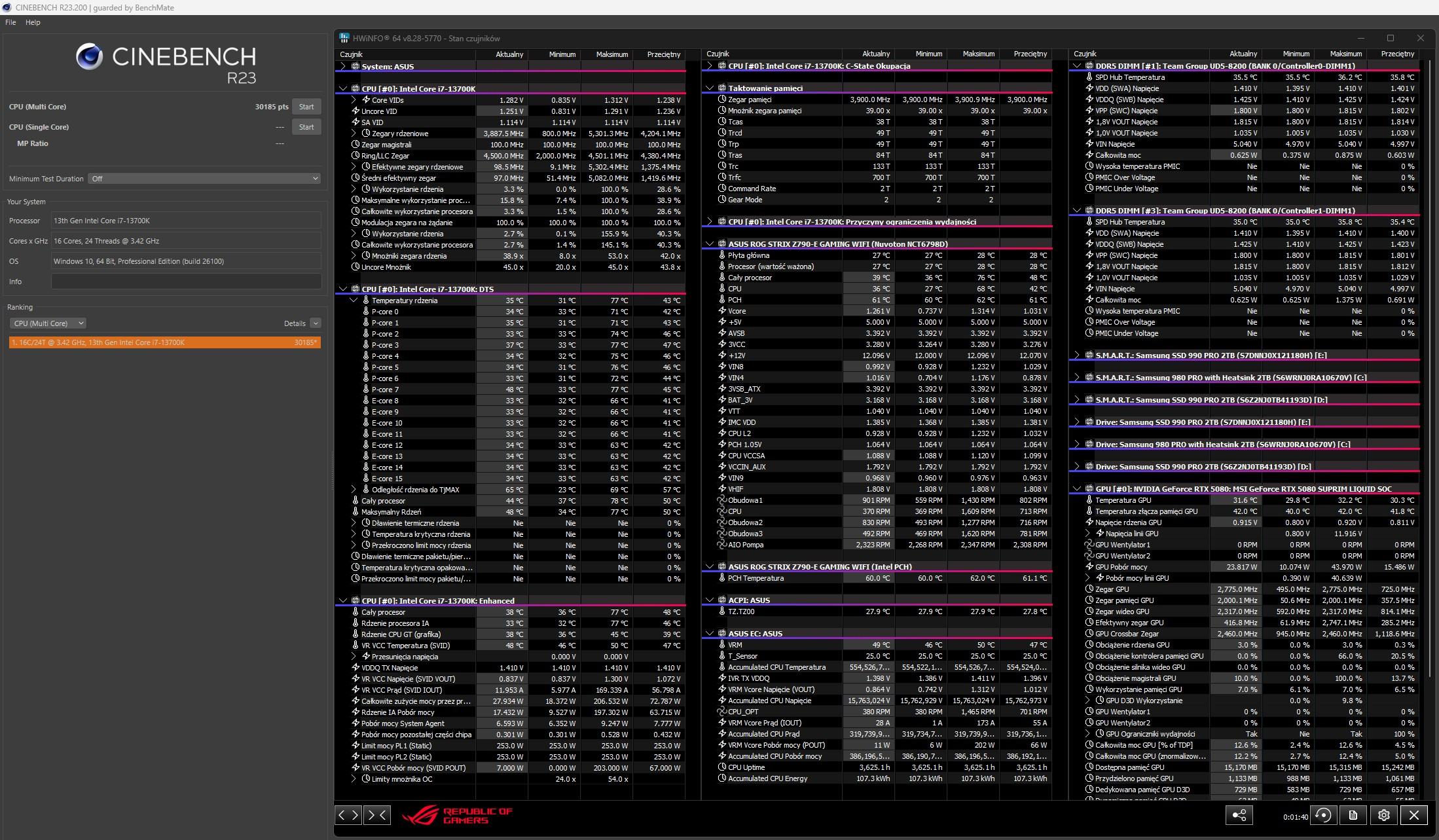The width and height of the screenshot is (1439, 840).
Task: Open the CPU (Multi Core) ranking dropdown
Action: click(x=48, y=323)
